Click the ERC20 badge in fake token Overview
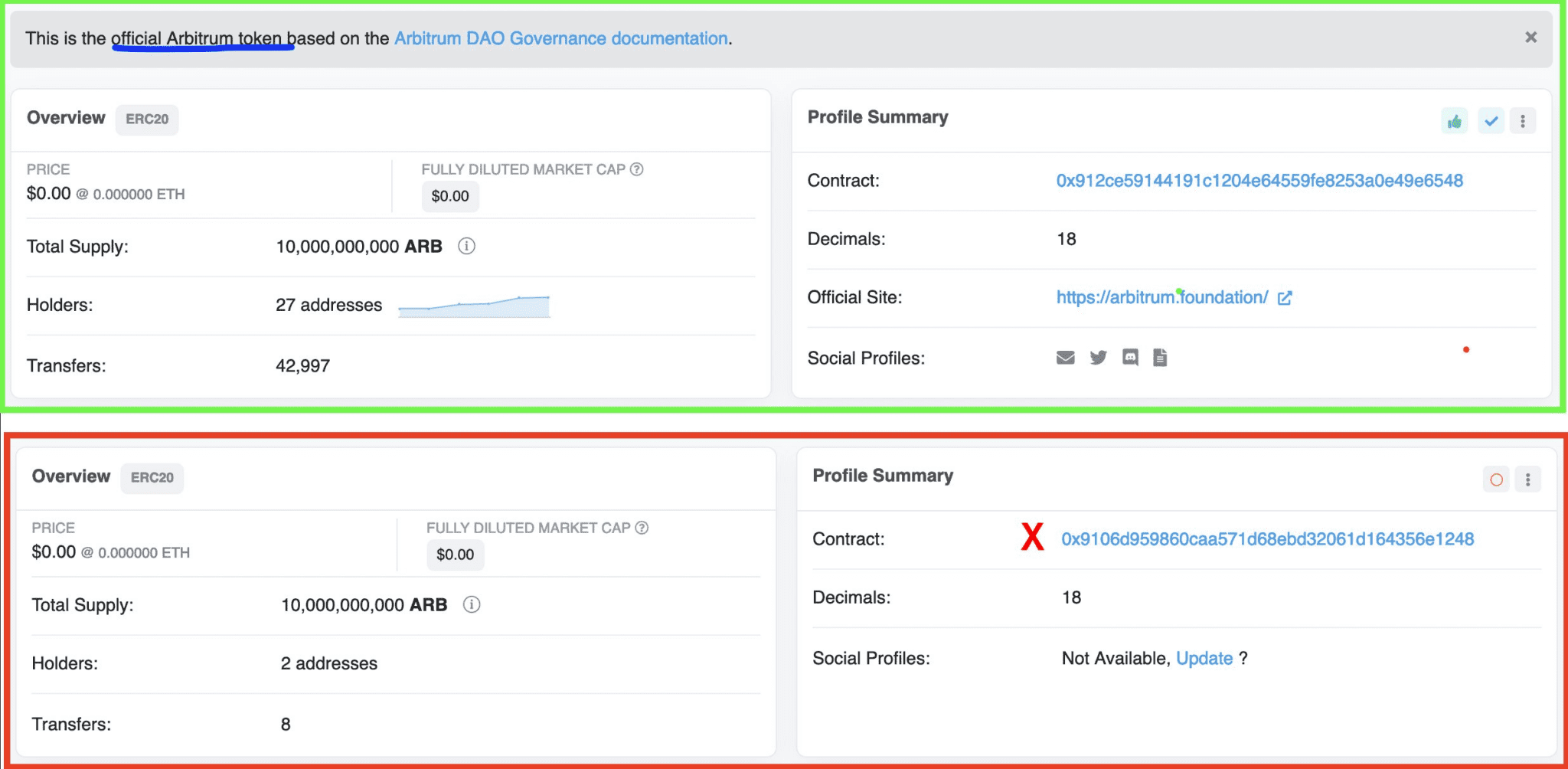This screenshot has width=1568, height=769. pyautogui.click(x=152, y=478)
